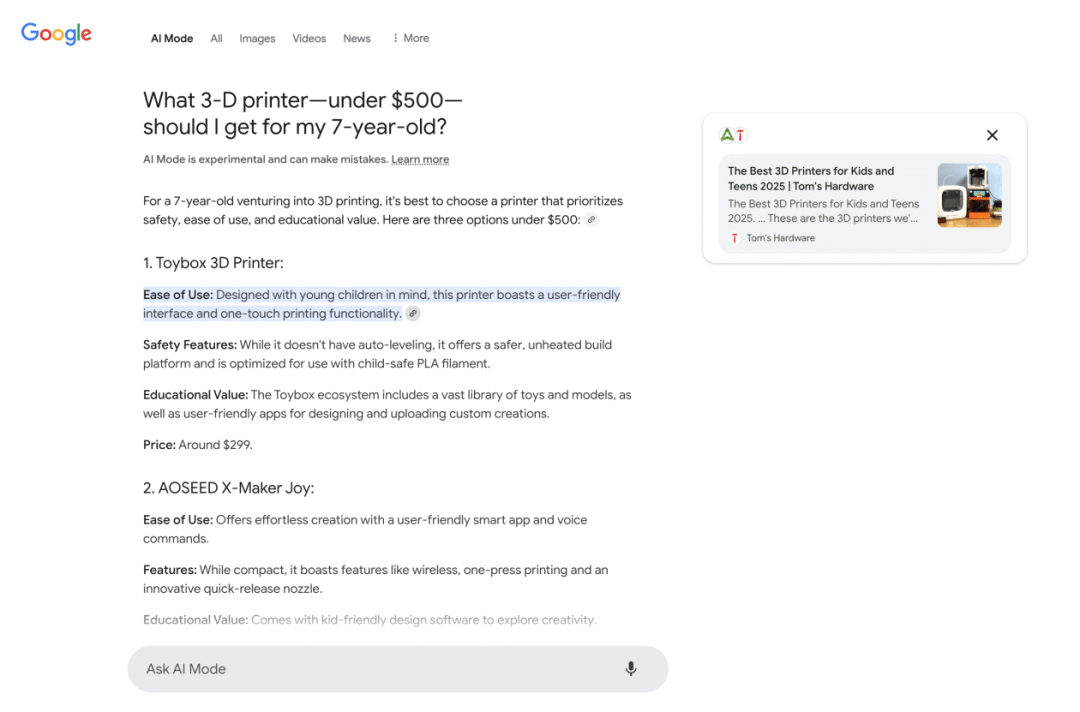The width and height of the screenshot is (1080, 712).
Task: Click the query title about 3-D printer
Action: click(302, 114)
